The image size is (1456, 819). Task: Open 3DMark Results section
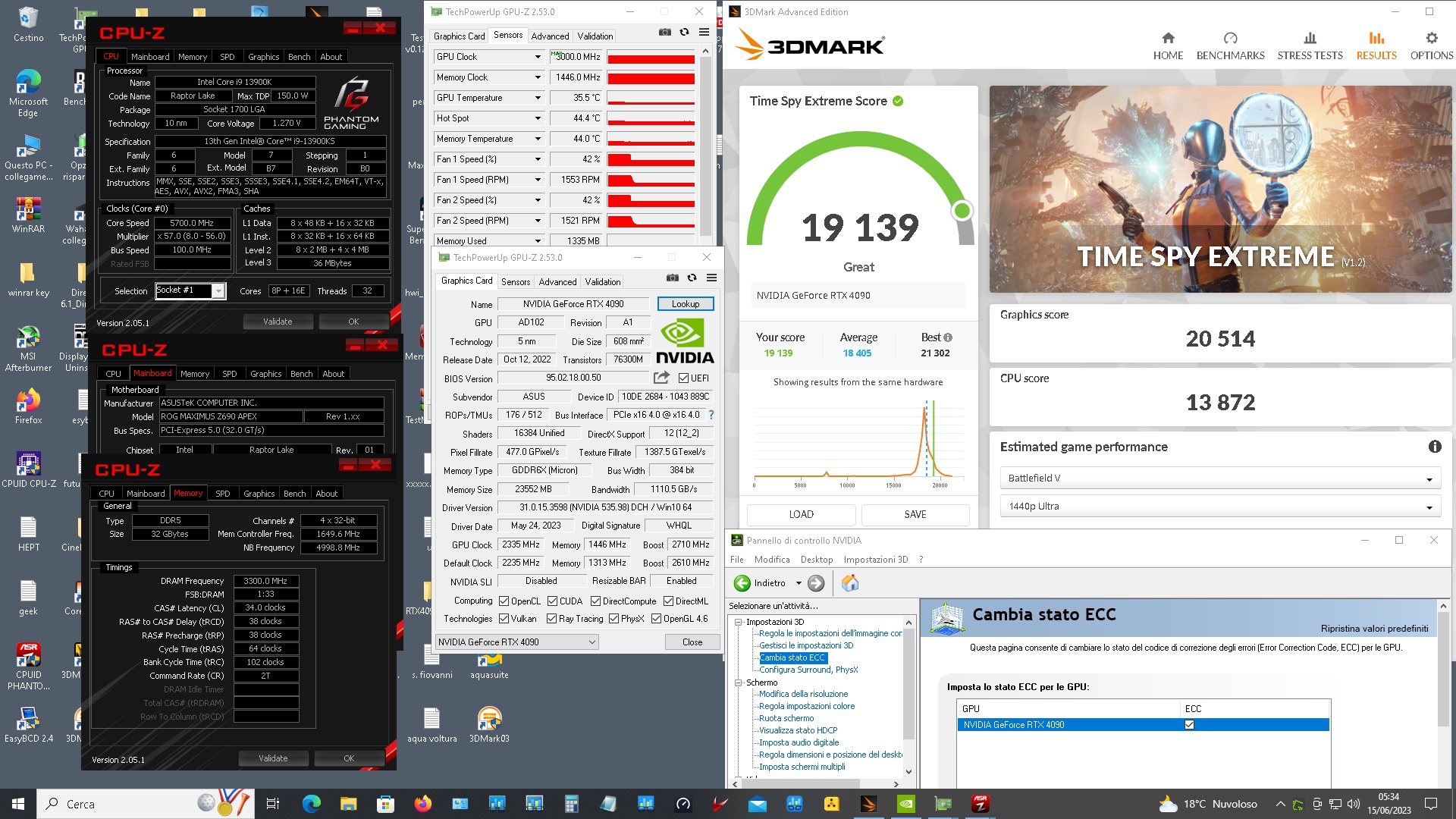1376,45
